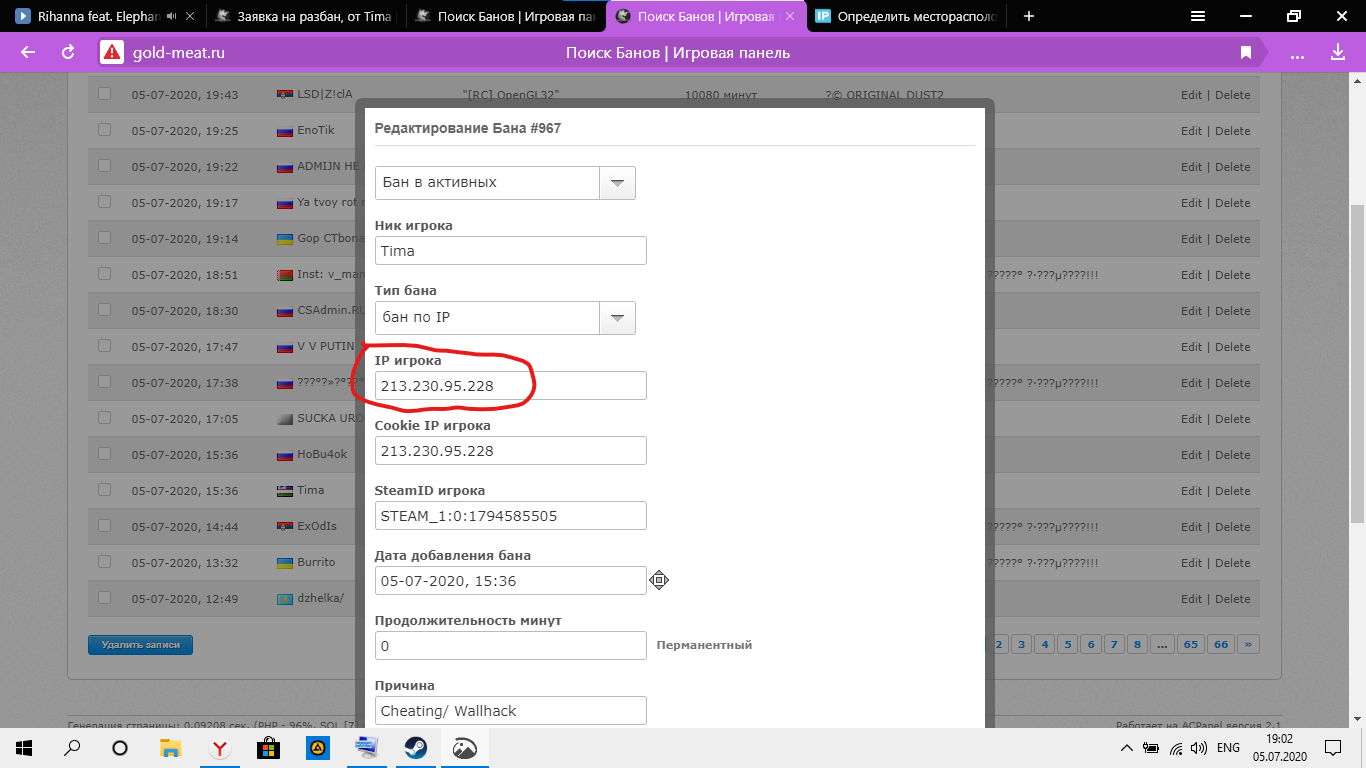Open the Yandex Browser hamburger menu
Screen dimensions: 1366x768
1197,16
